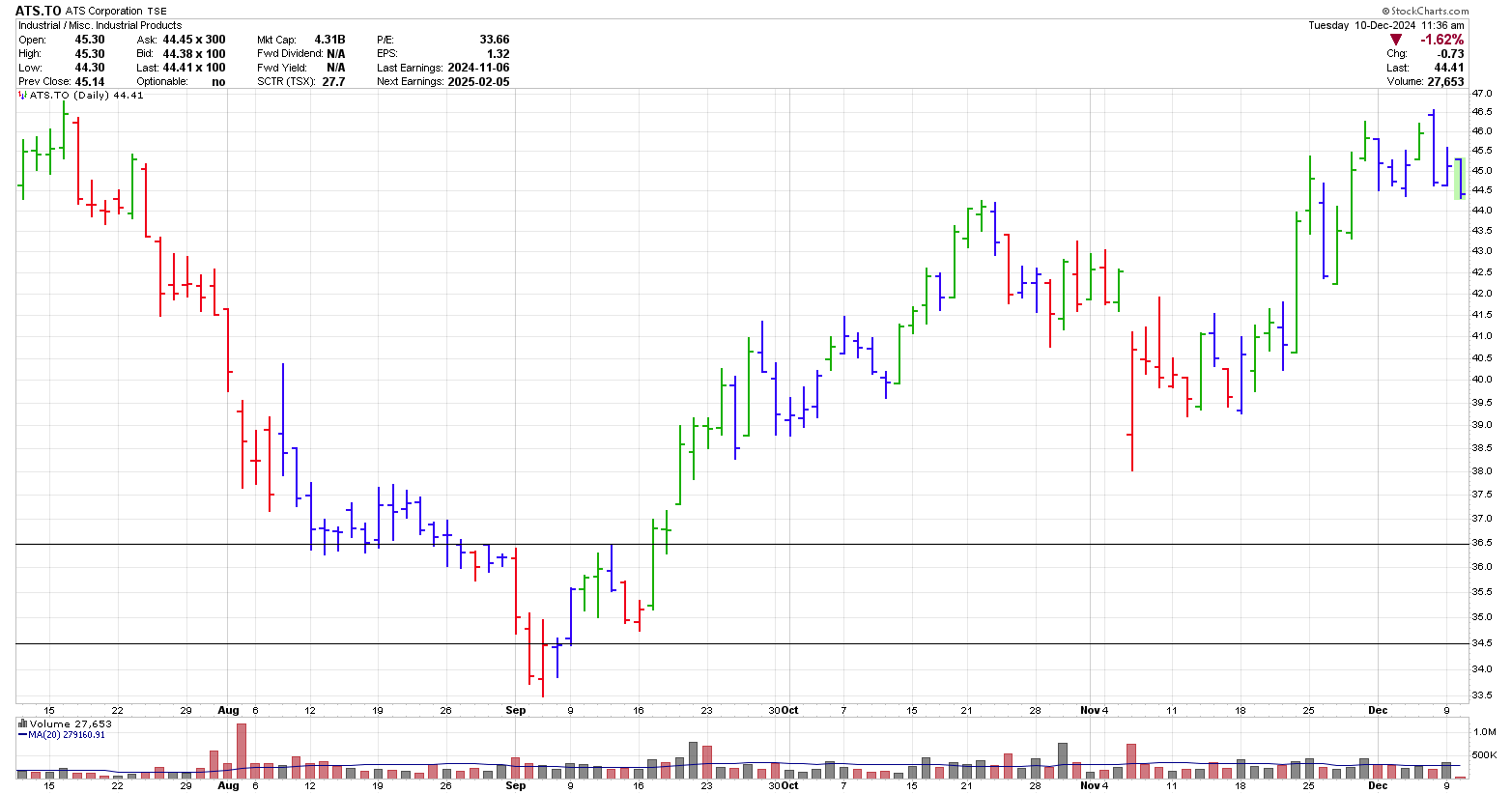Screen dimensions: 1512x794
Task: Click the P/E value 33.66
Action: tap(495, 40)
